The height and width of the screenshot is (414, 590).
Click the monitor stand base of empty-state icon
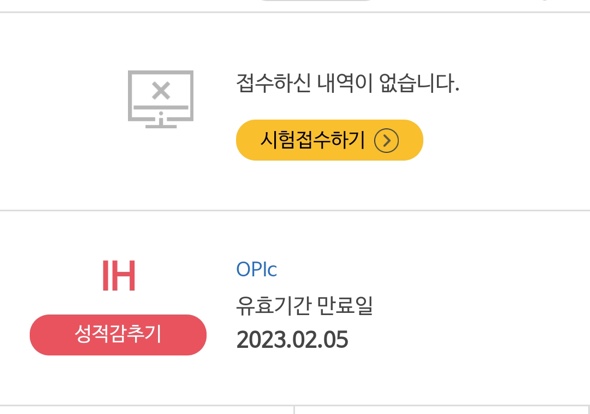pos(161,126)
